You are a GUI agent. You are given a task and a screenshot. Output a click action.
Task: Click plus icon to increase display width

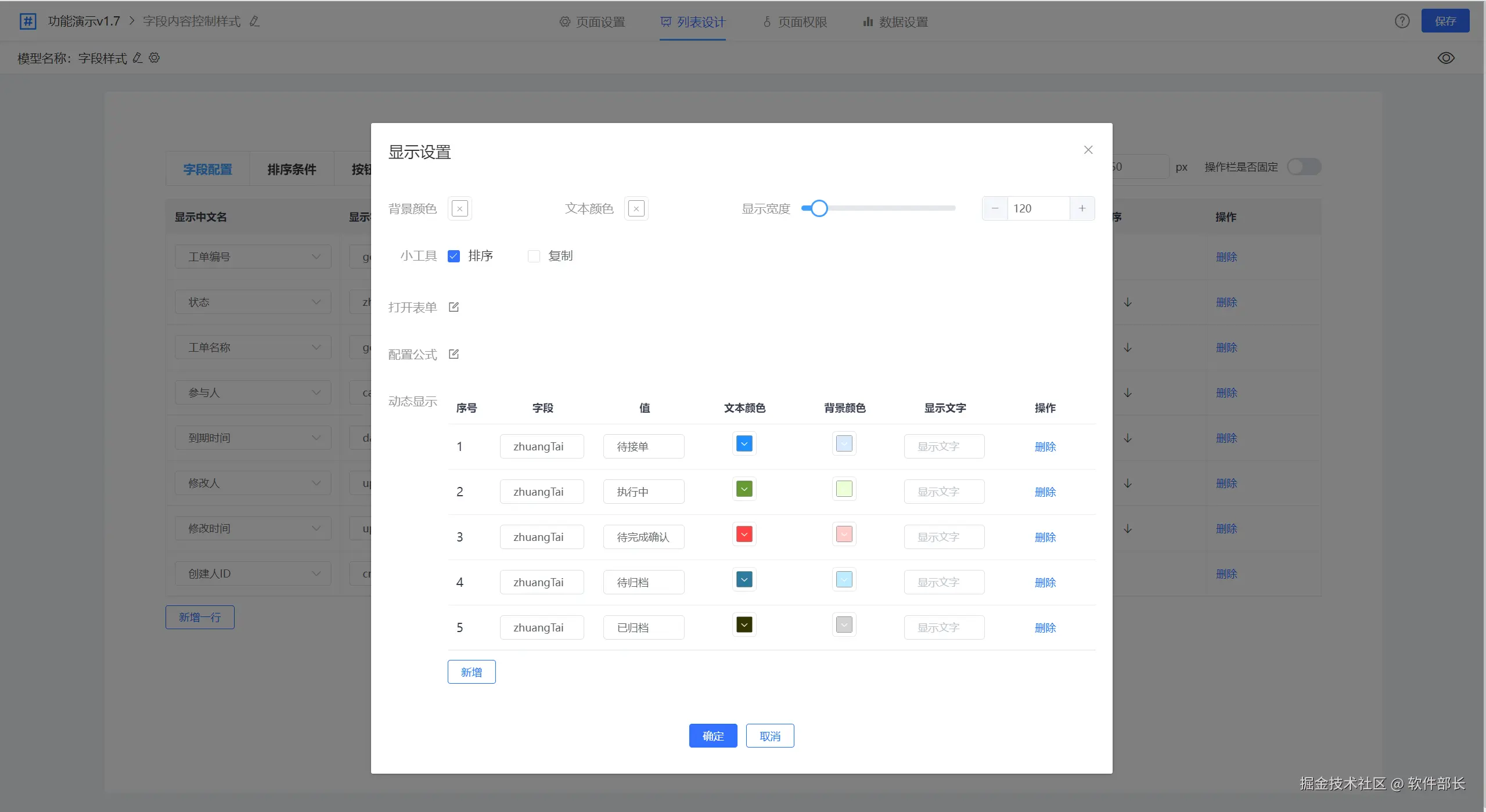(1082, 208)
